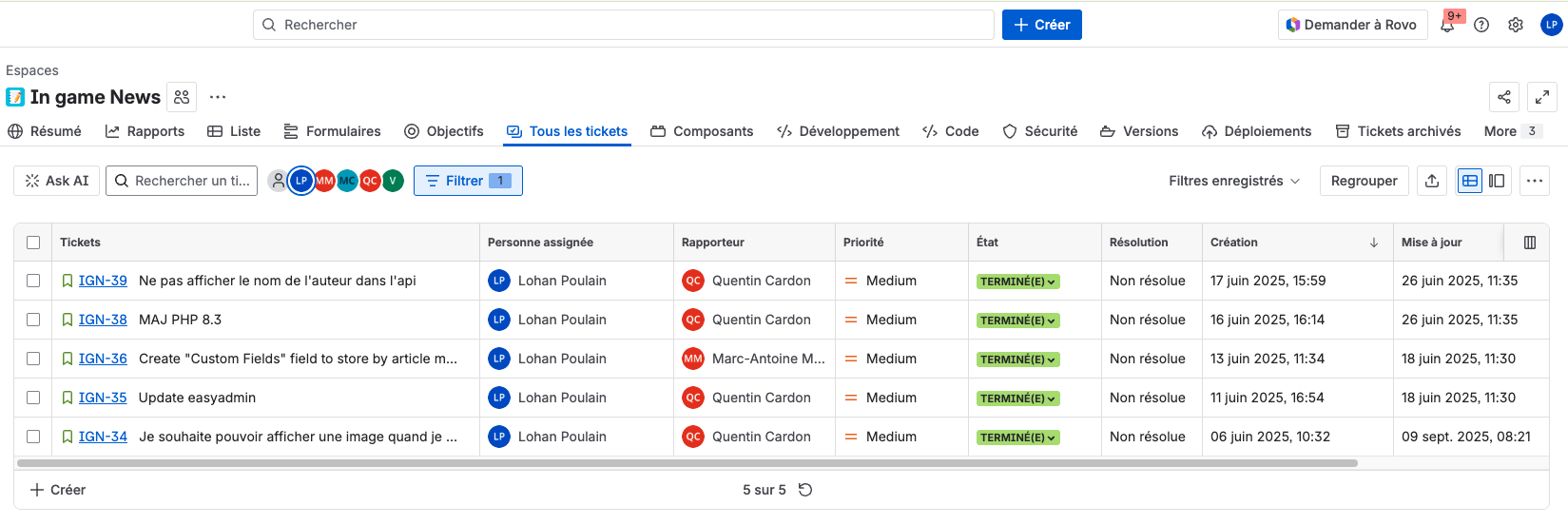Click the help question mark icon
Screen dimensions: 1568x525
[1481, 26]
